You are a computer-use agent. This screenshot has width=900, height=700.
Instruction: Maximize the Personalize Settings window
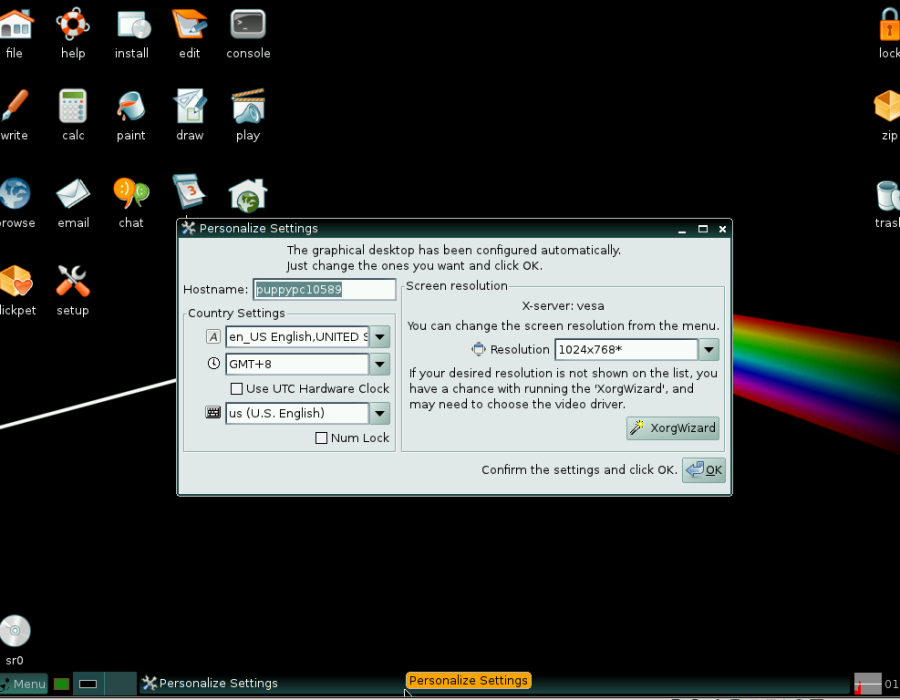pyautogui.click(x=703, y=229)
